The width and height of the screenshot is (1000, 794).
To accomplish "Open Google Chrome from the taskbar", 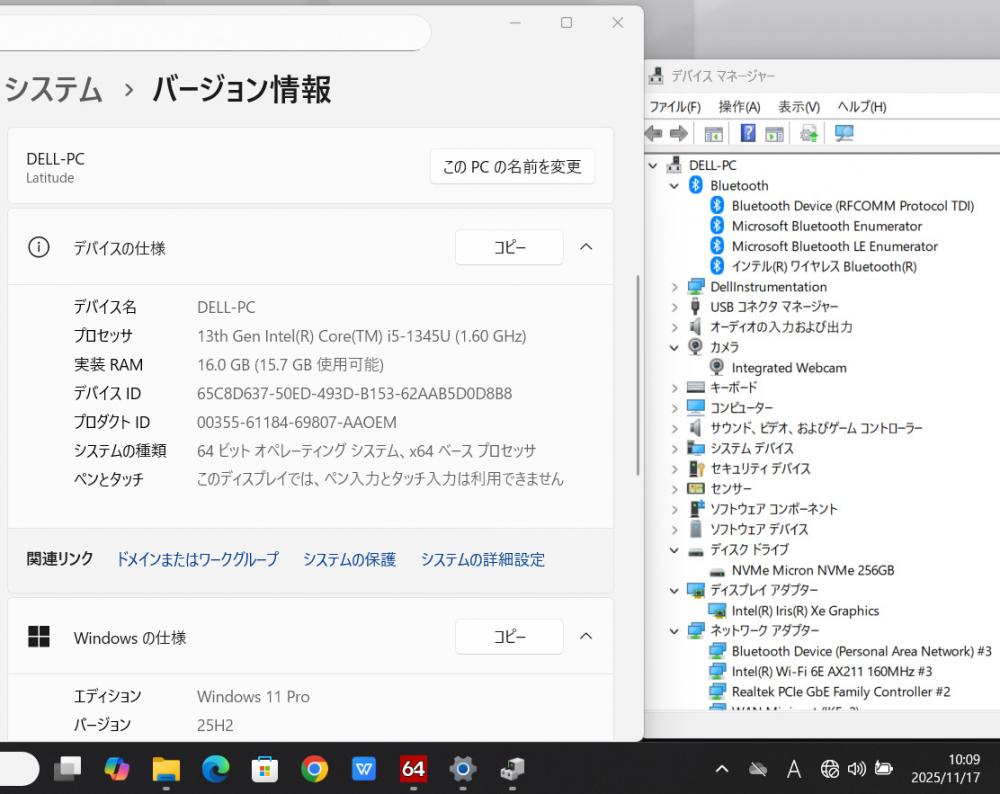I will (314, 768).
